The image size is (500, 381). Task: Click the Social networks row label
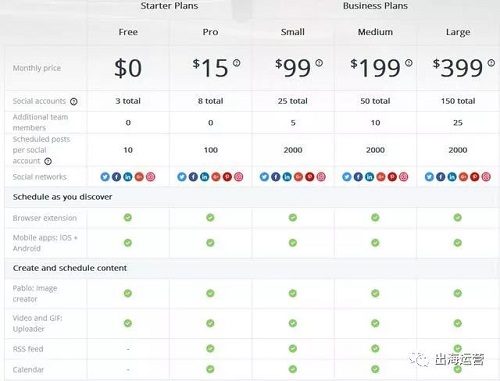[40, 177]
